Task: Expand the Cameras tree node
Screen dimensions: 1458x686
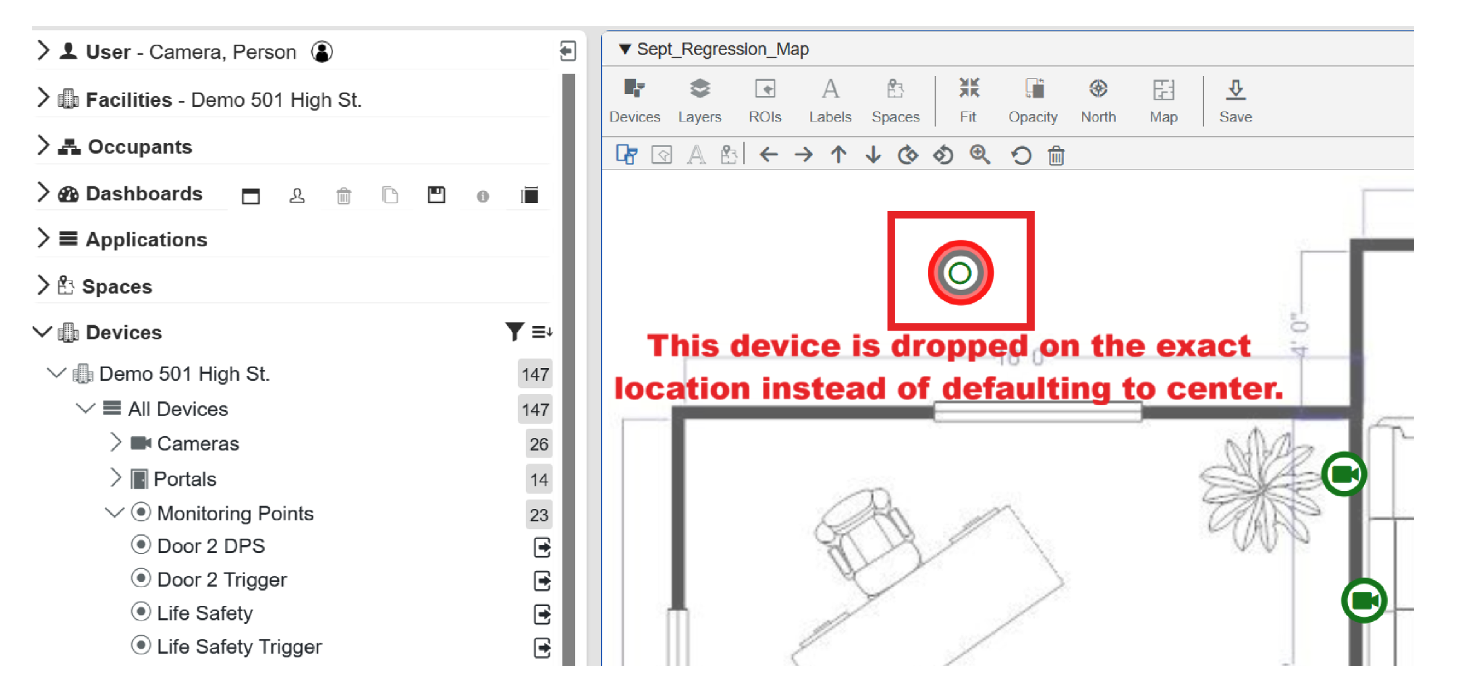Action: 116,443
